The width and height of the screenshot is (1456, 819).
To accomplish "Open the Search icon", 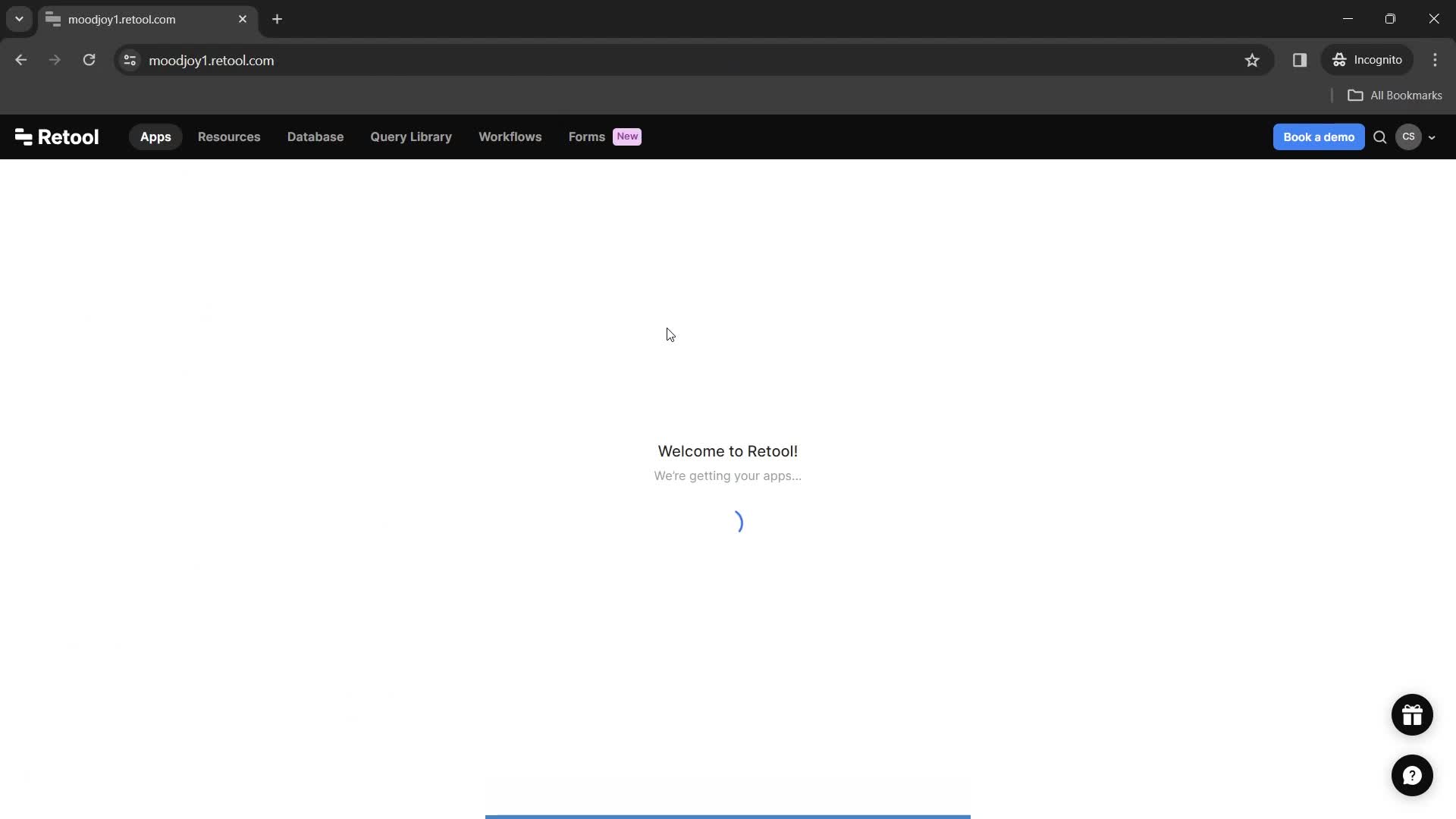I will 1379,136.
